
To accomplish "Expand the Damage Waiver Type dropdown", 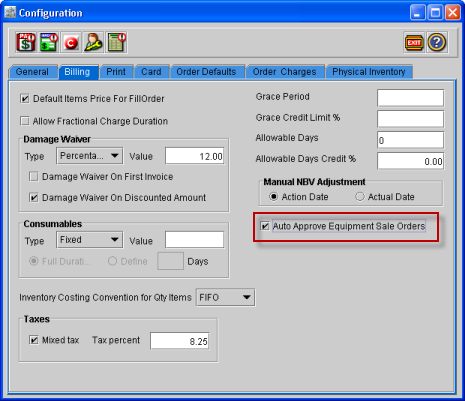I will (90, 156).
